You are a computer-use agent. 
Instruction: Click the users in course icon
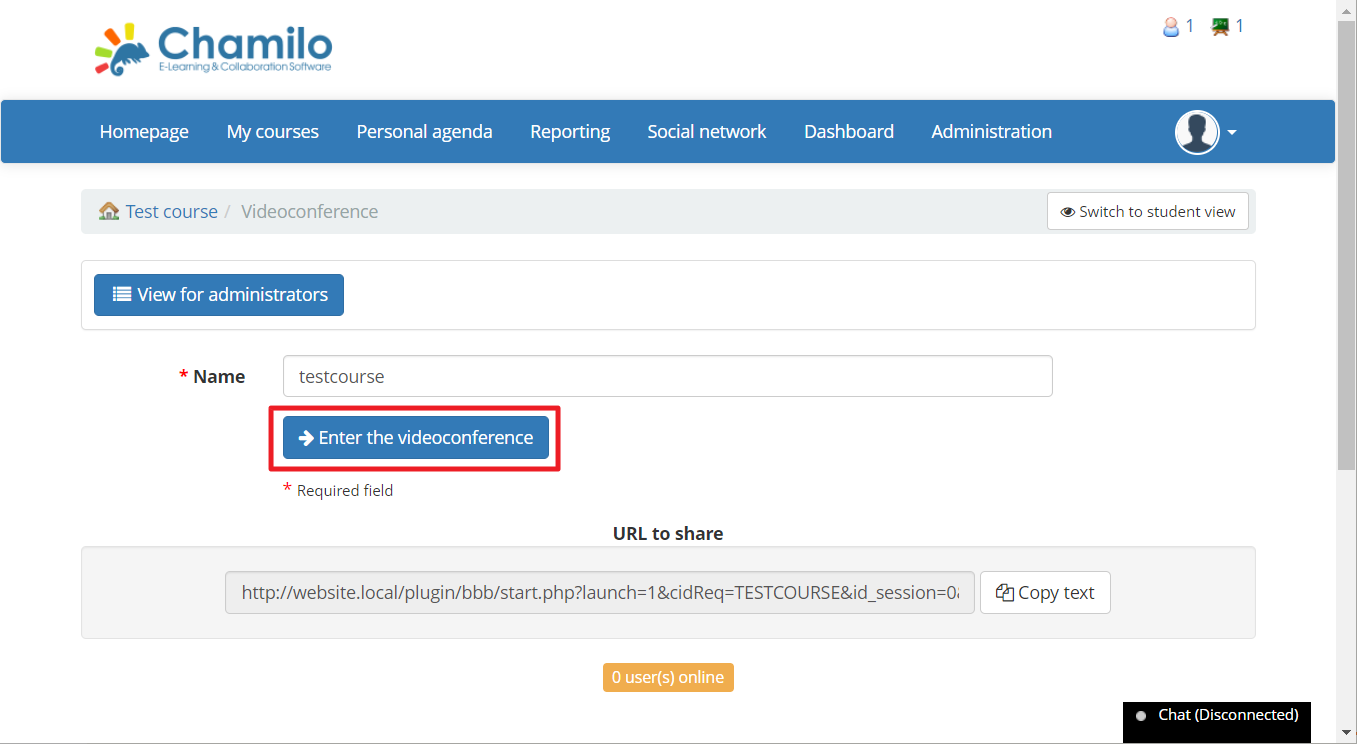click(x=1220, y=27)
